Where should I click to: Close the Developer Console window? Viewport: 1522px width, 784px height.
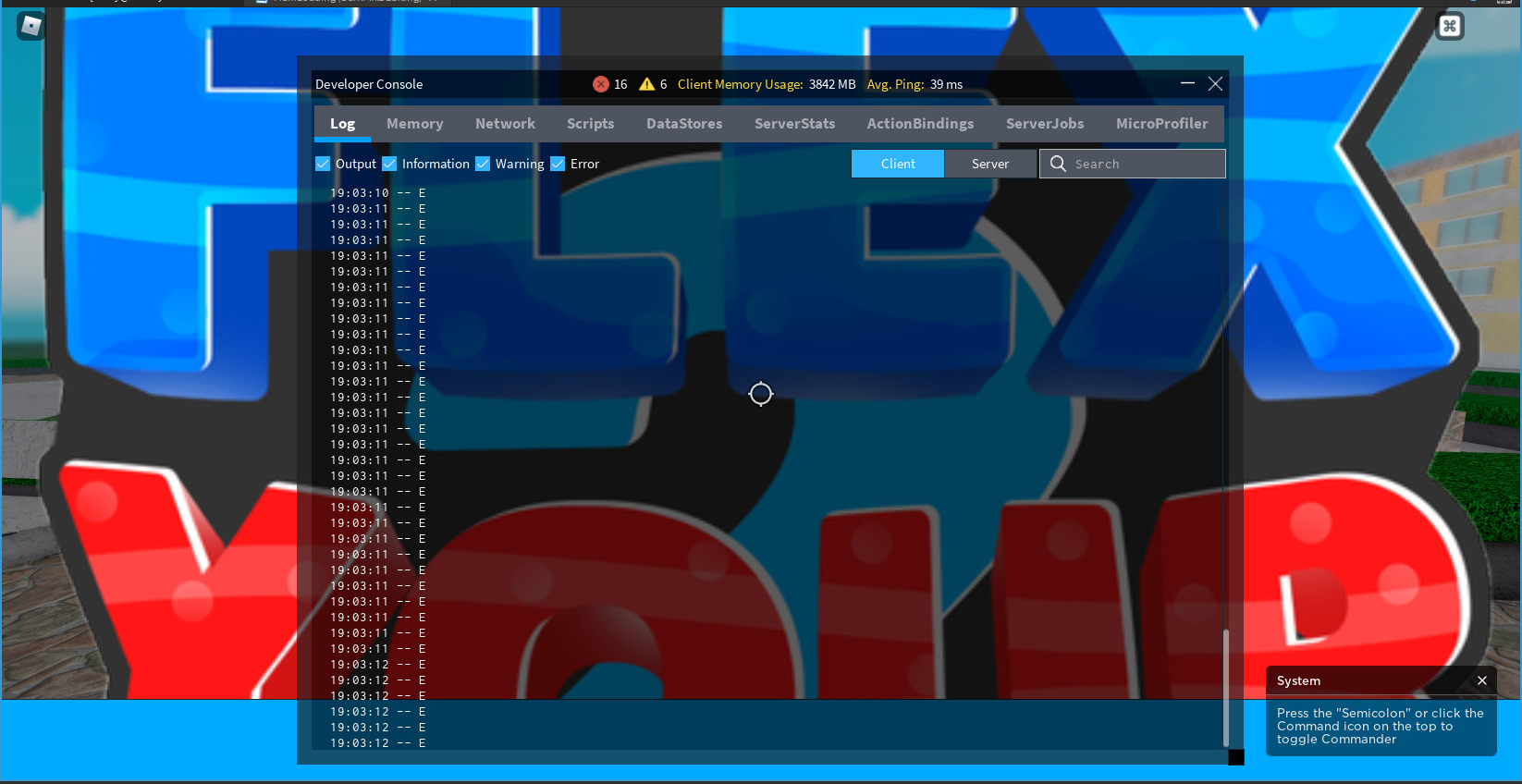coord(1216,83)
